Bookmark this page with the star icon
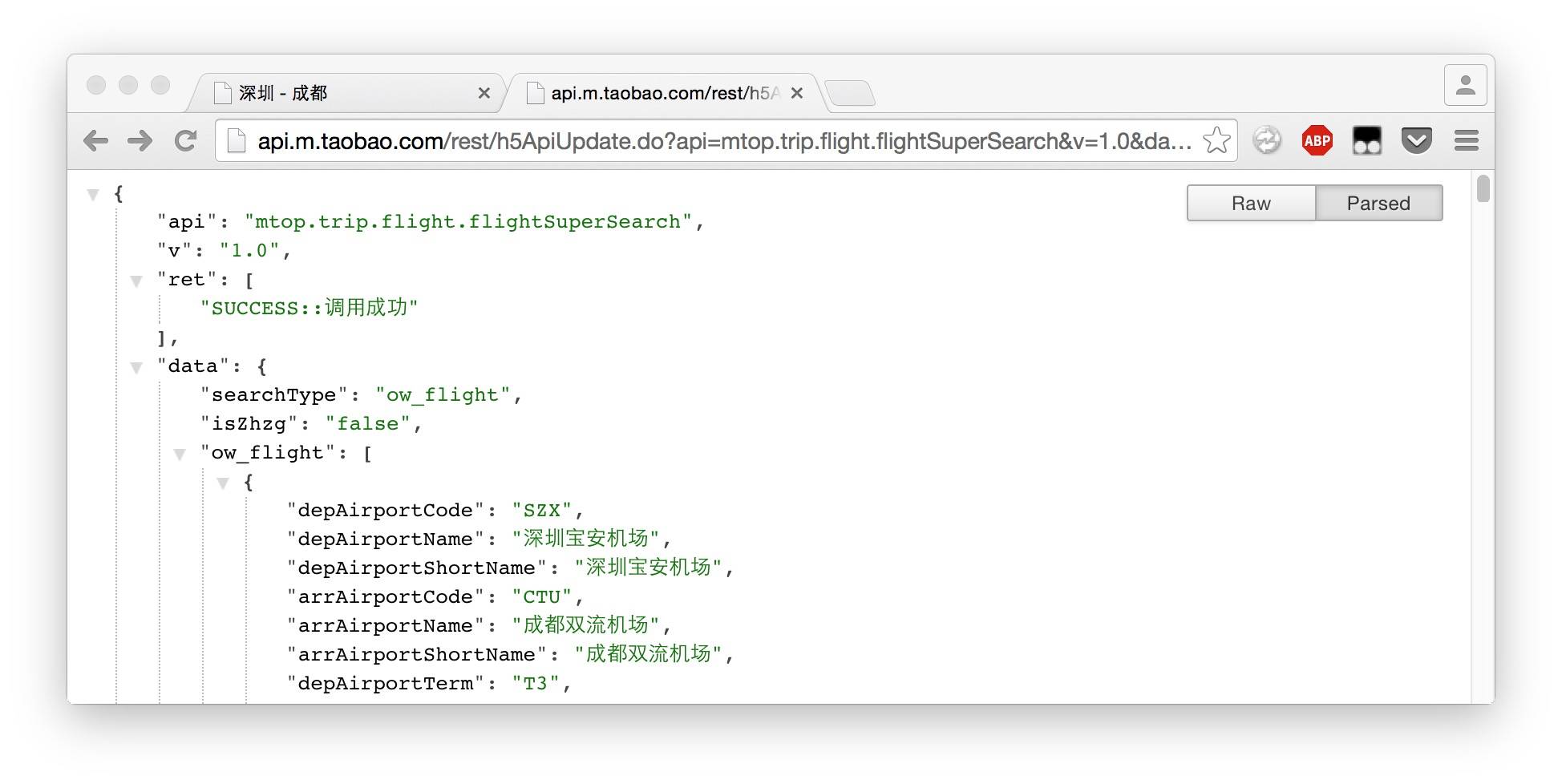The height and width of the screenshot is (784, 1562). (x=1216, y=140)
